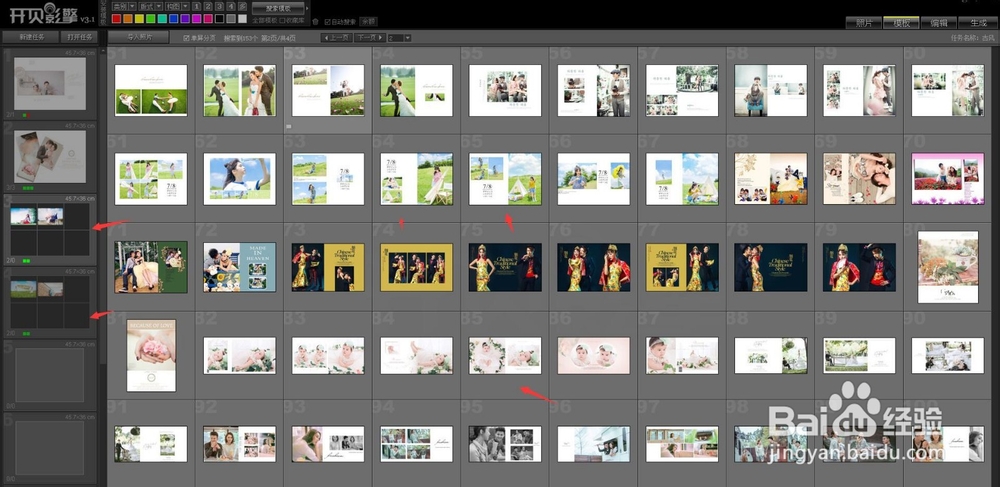Pick the white color filter swatch
This screenshot has width=1000, height=487.
click(242, 18)
